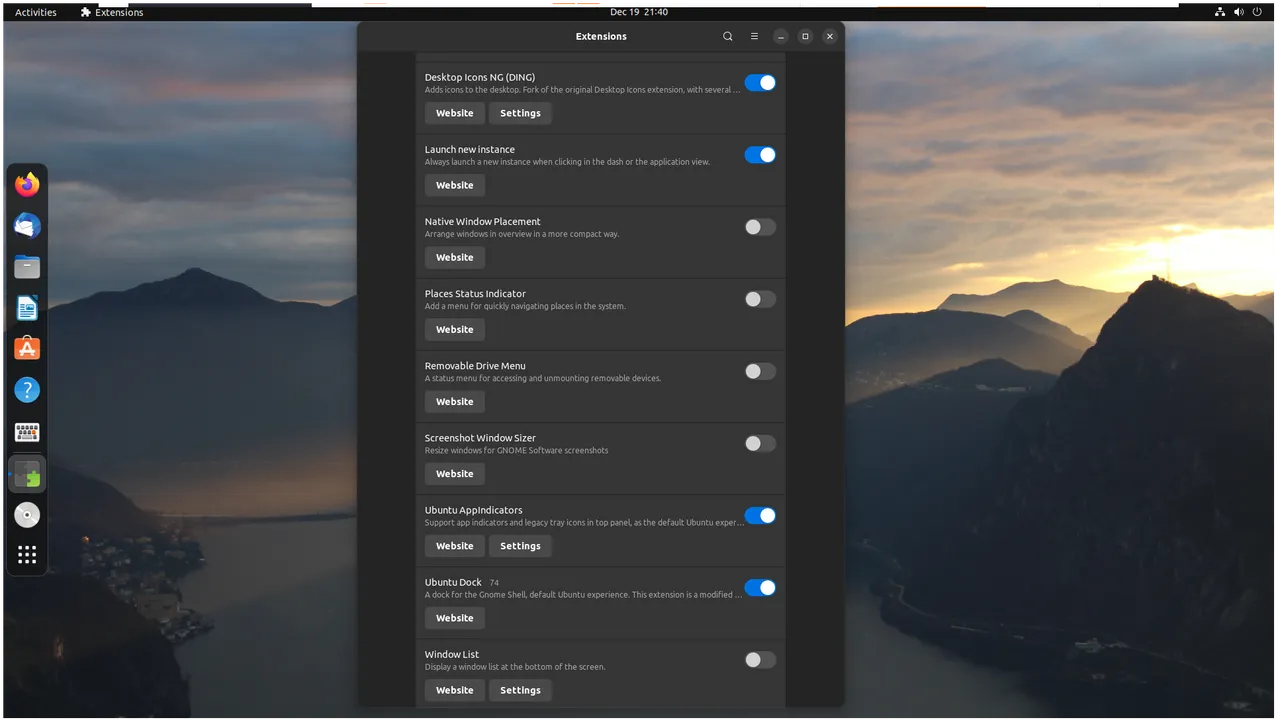Open the Extensions app menu in top panel
Screen dimensions: 1280x724
pos(112,12)
